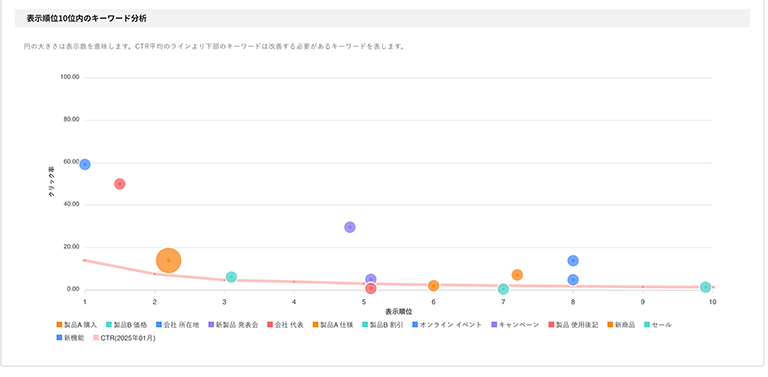Click the red bubble near 50% click rate
The width and height of the screenshot is (768, 377).
click(x=120, y=184)
